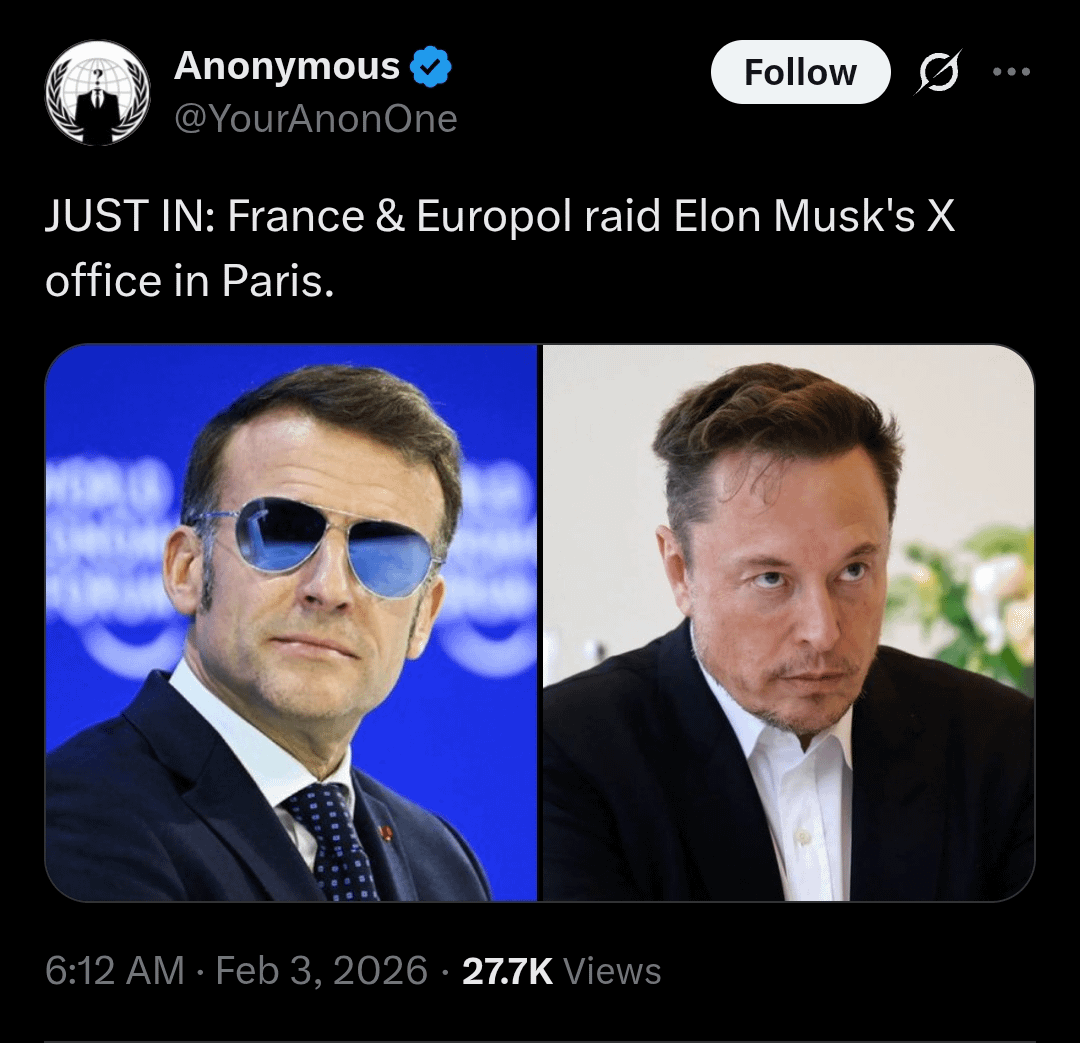Screen dimensions: 1080x1043
Task: Click the blue verified checkmark badge
Action: click(x=432, y=67)
